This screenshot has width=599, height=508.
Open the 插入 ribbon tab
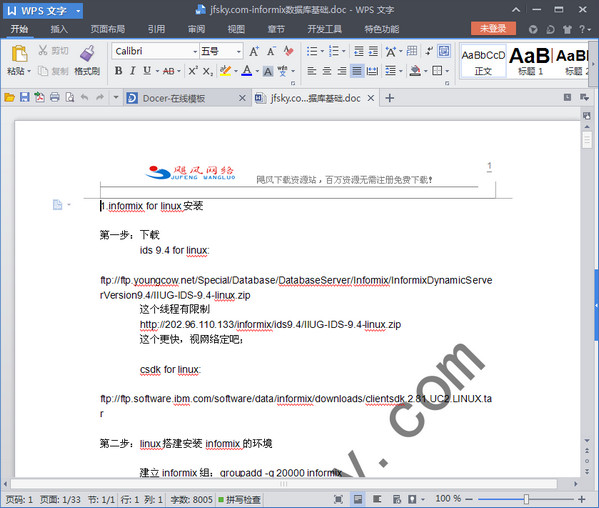coord(59,29)
